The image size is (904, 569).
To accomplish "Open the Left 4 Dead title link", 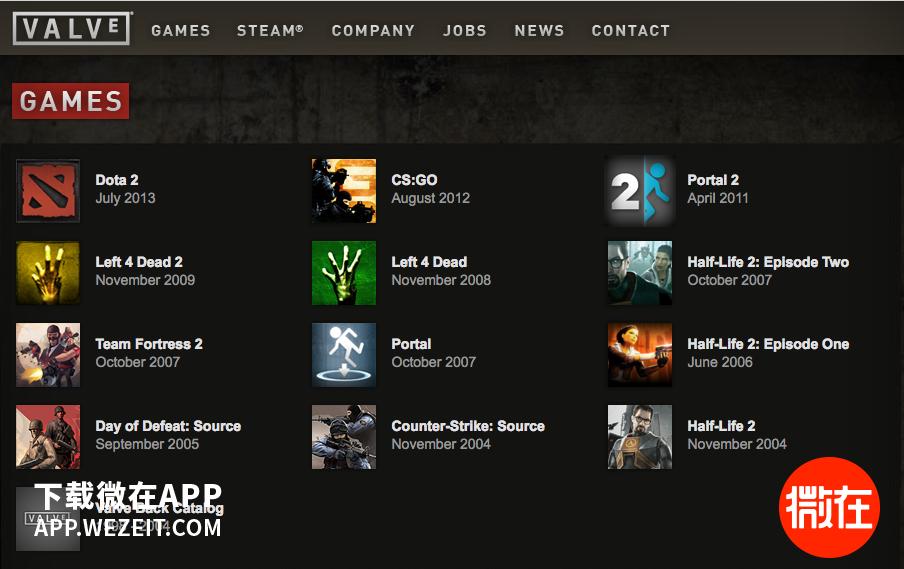I will (430, 262).
